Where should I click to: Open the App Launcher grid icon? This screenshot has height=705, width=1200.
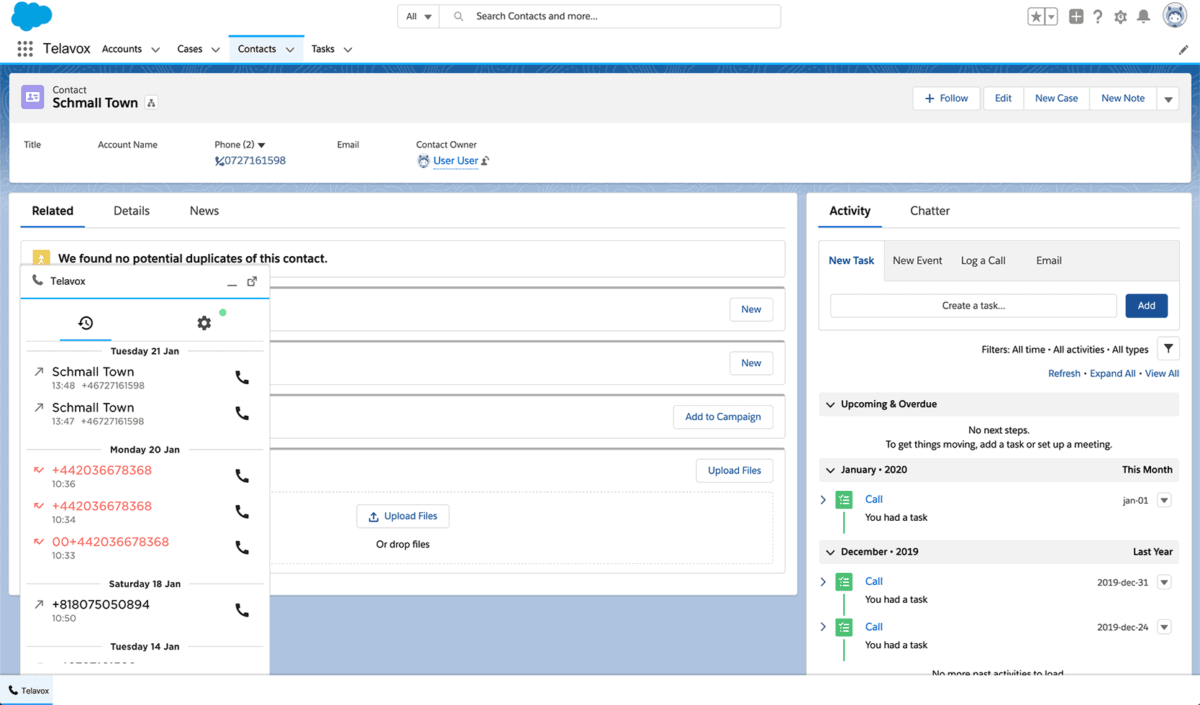point(25,49)
